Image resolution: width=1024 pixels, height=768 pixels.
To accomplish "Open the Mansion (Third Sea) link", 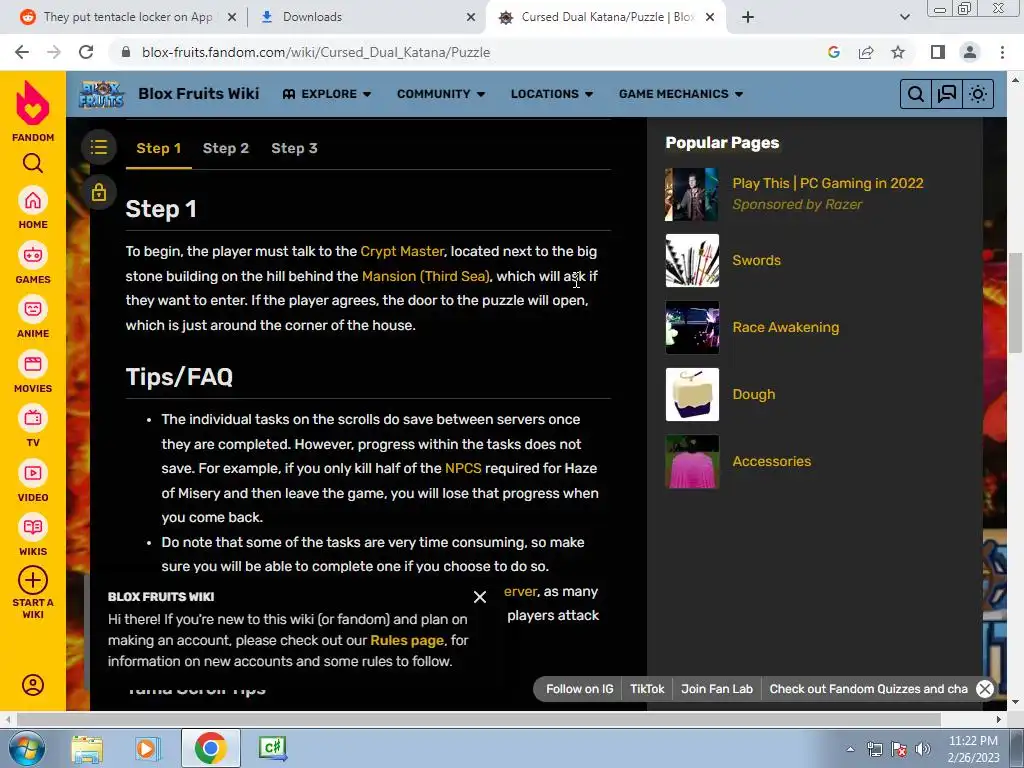I will pyautogui.click(x=425, y=276).
